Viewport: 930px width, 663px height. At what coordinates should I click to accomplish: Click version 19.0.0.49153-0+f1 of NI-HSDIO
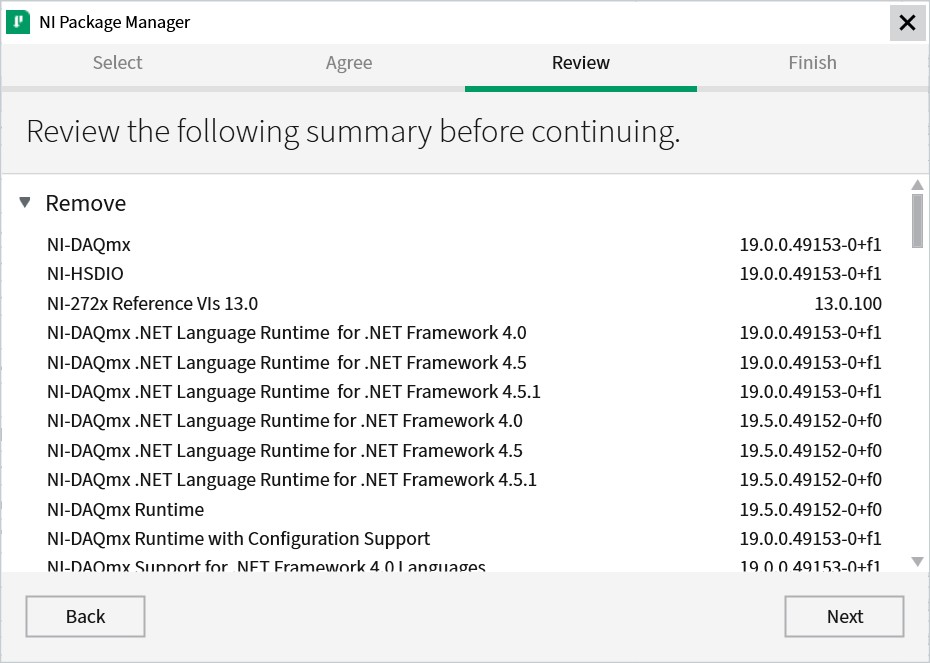[x=810, y=274]
